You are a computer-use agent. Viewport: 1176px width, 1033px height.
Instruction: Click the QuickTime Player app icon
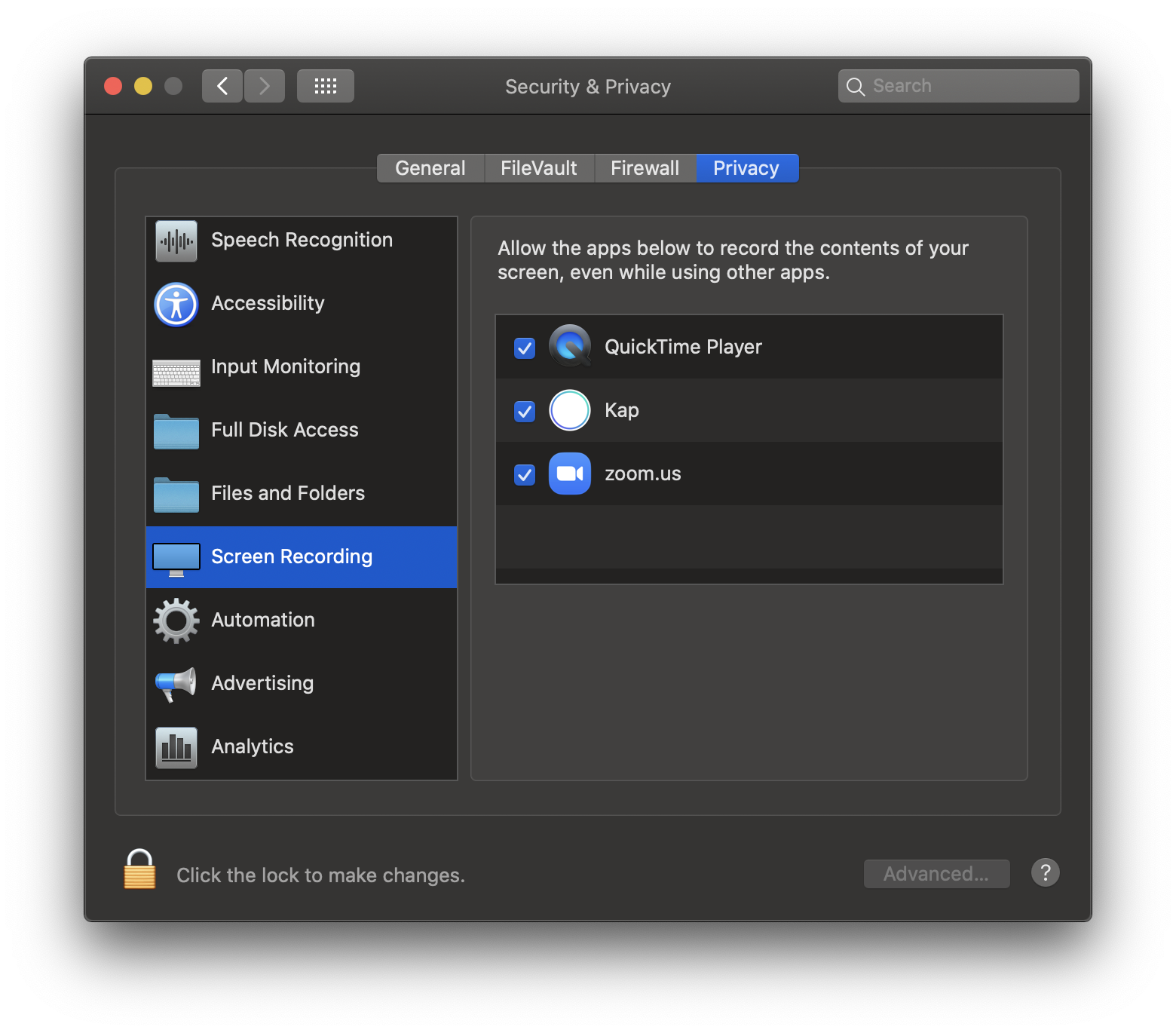570,346
